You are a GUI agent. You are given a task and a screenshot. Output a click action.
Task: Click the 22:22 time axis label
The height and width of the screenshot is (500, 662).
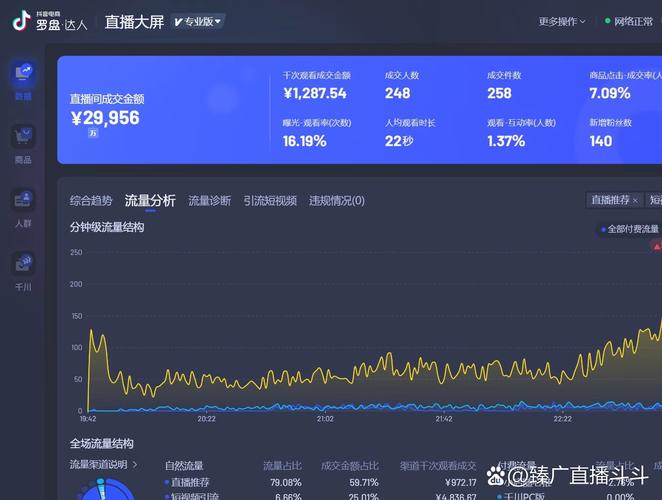coord(562,419)
